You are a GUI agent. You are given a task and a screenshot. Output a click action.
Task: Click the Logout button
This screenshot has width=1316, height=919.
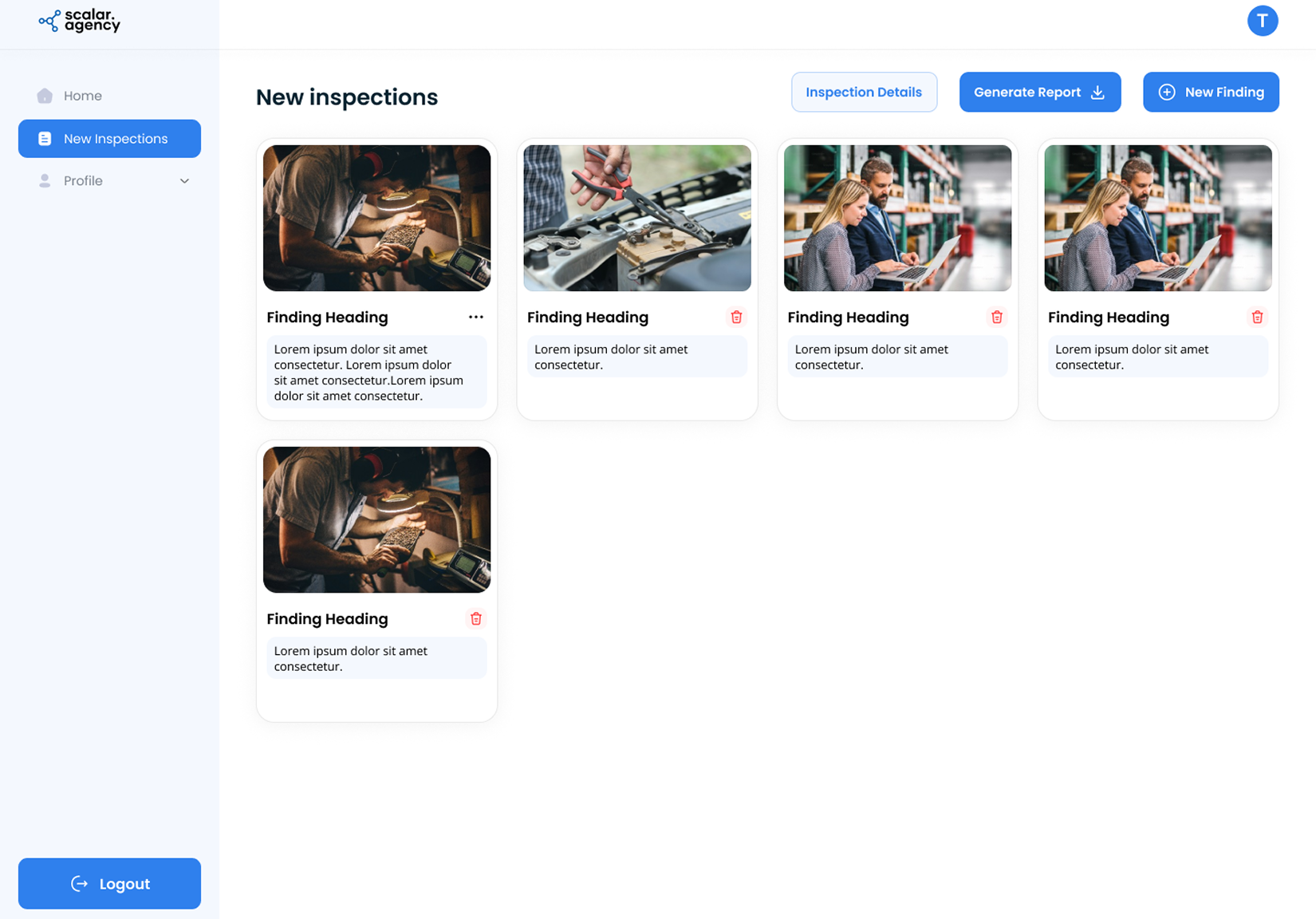[109, 883]
